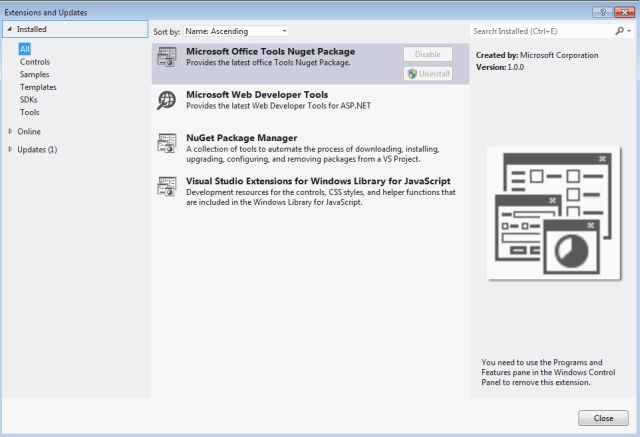Click the Uninstall button
The width and height of the screenshot is (640, 437).
point(428,74)
